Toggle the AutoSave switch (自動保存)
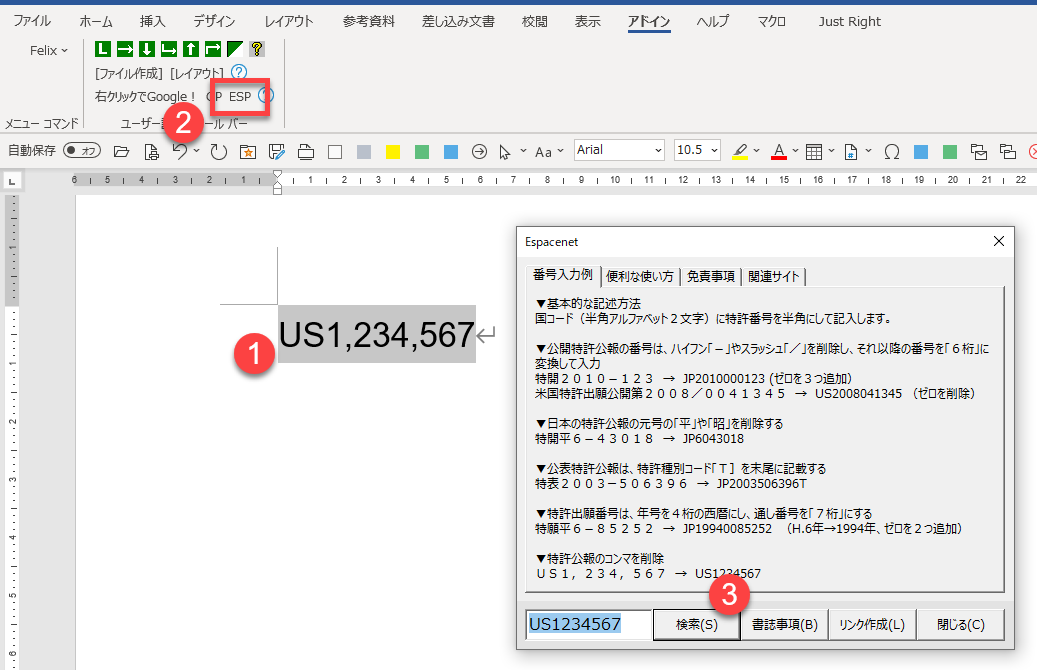Viewport: 1037px width, 670px height. (82, 152)
